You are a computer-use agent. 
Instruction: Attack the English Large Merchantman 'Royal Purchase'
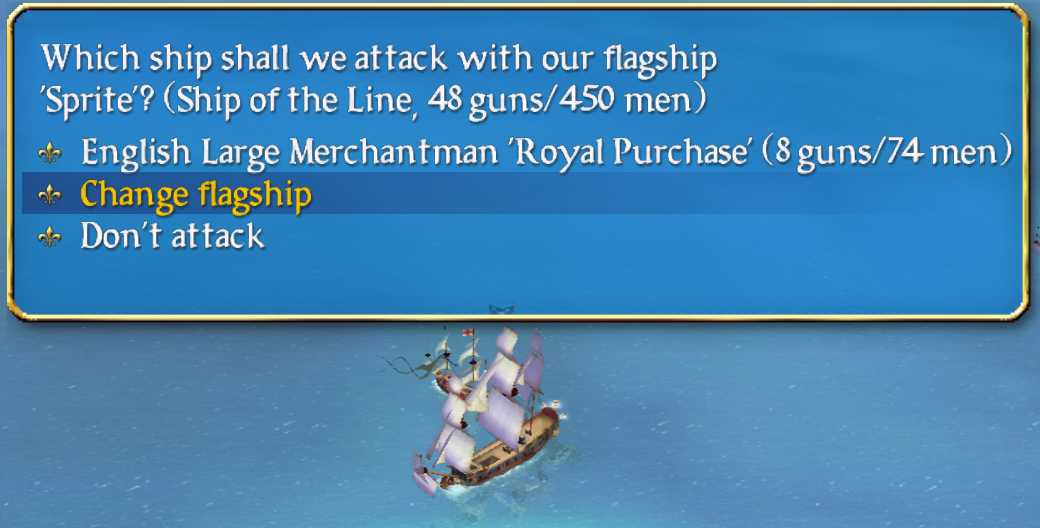tap(546, 153)
